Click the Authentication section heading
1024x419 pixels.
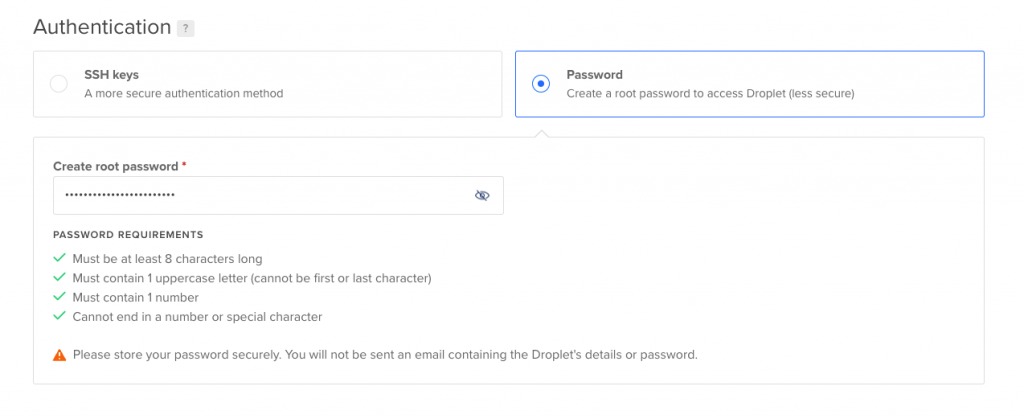[x=102, y=27]
